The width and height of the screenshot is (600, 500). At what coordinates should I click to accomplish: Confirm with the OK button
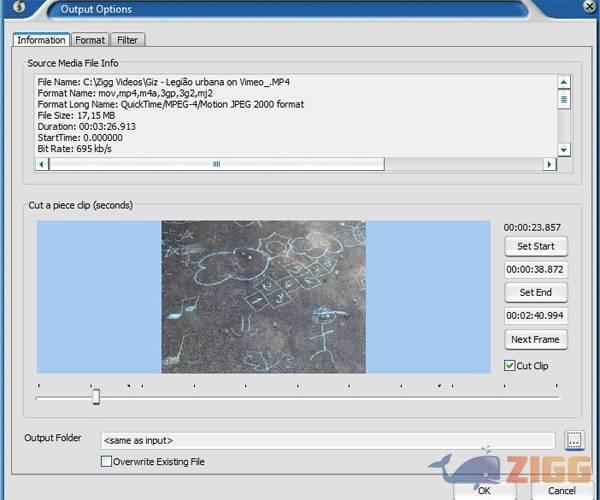click(x=484, y=491)
